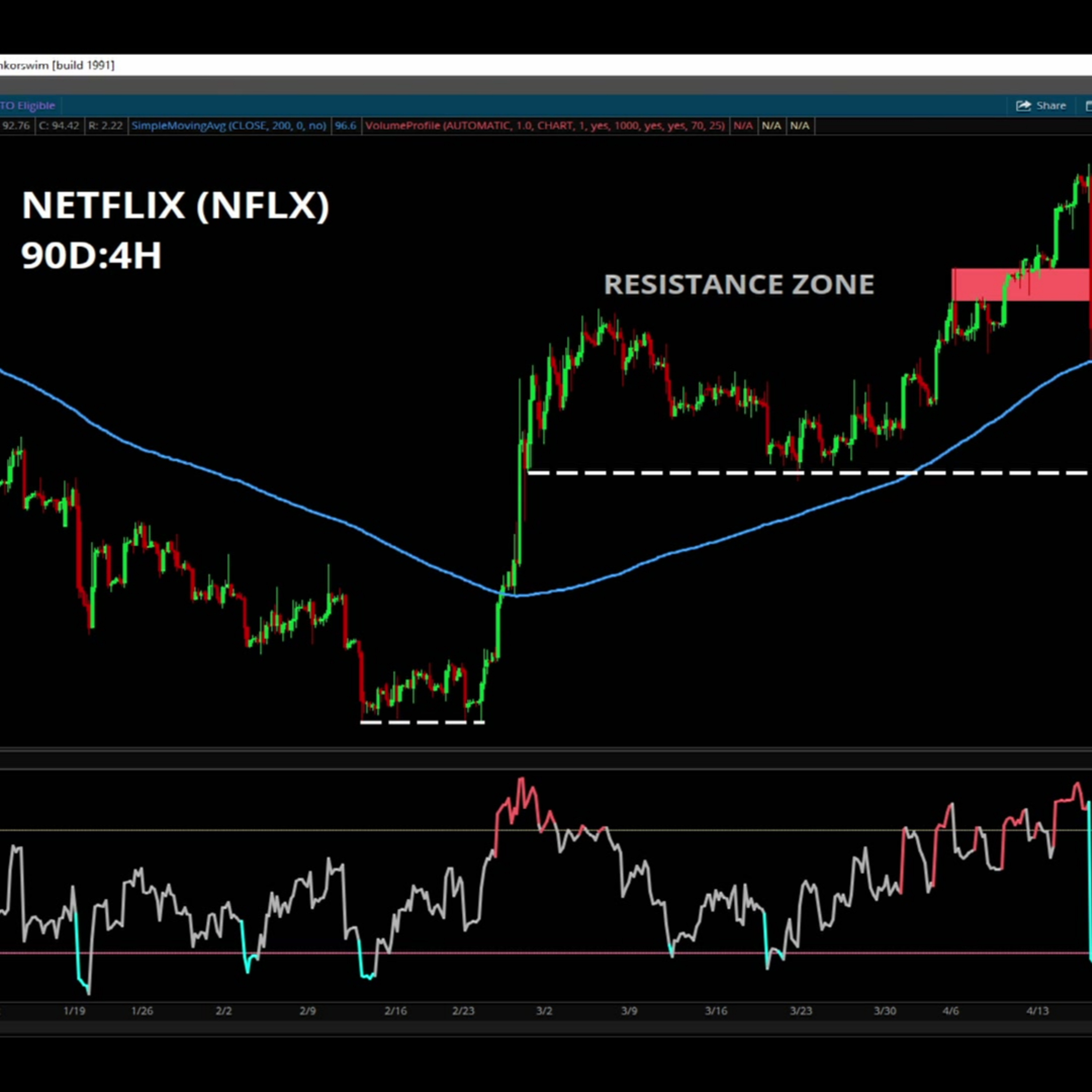The height and width of the screenshot is (1092, 1092).
Task: Click the 2/9 date label
Action: click(x=308, y=1010)
